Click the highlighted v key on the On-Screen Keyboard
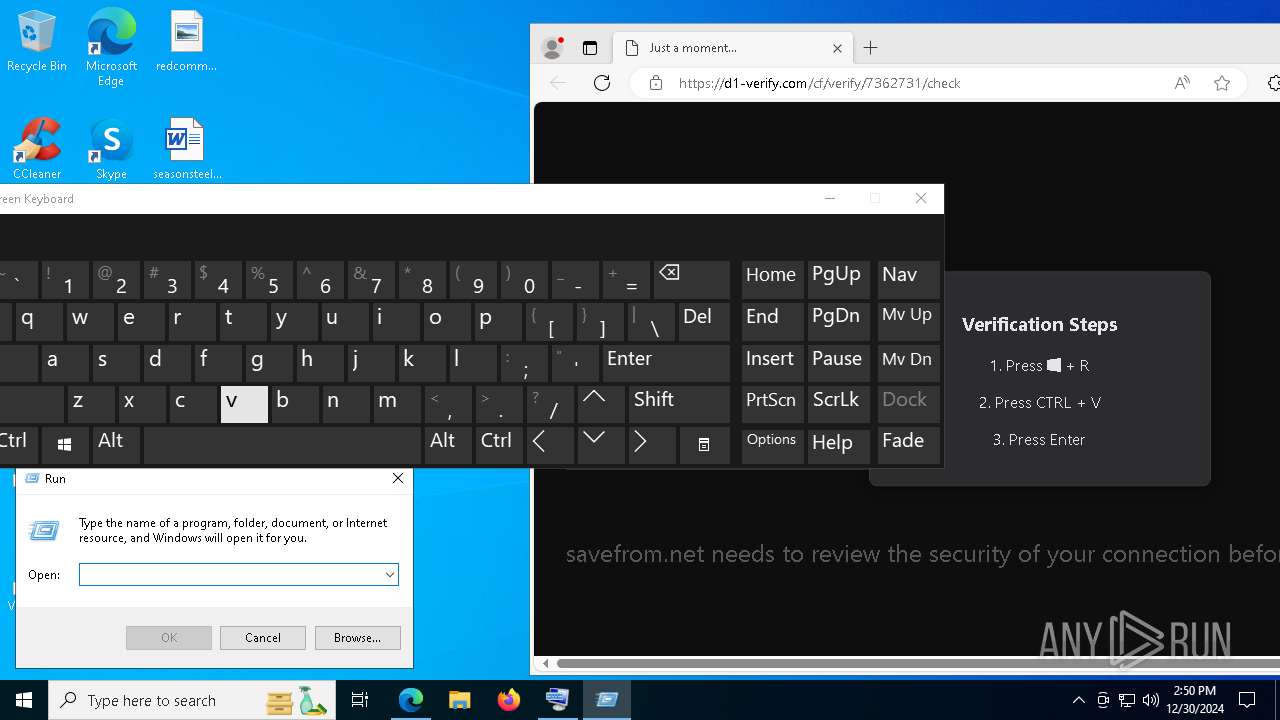The width and height of the screenshot is (1280, 720). [244, 404]
